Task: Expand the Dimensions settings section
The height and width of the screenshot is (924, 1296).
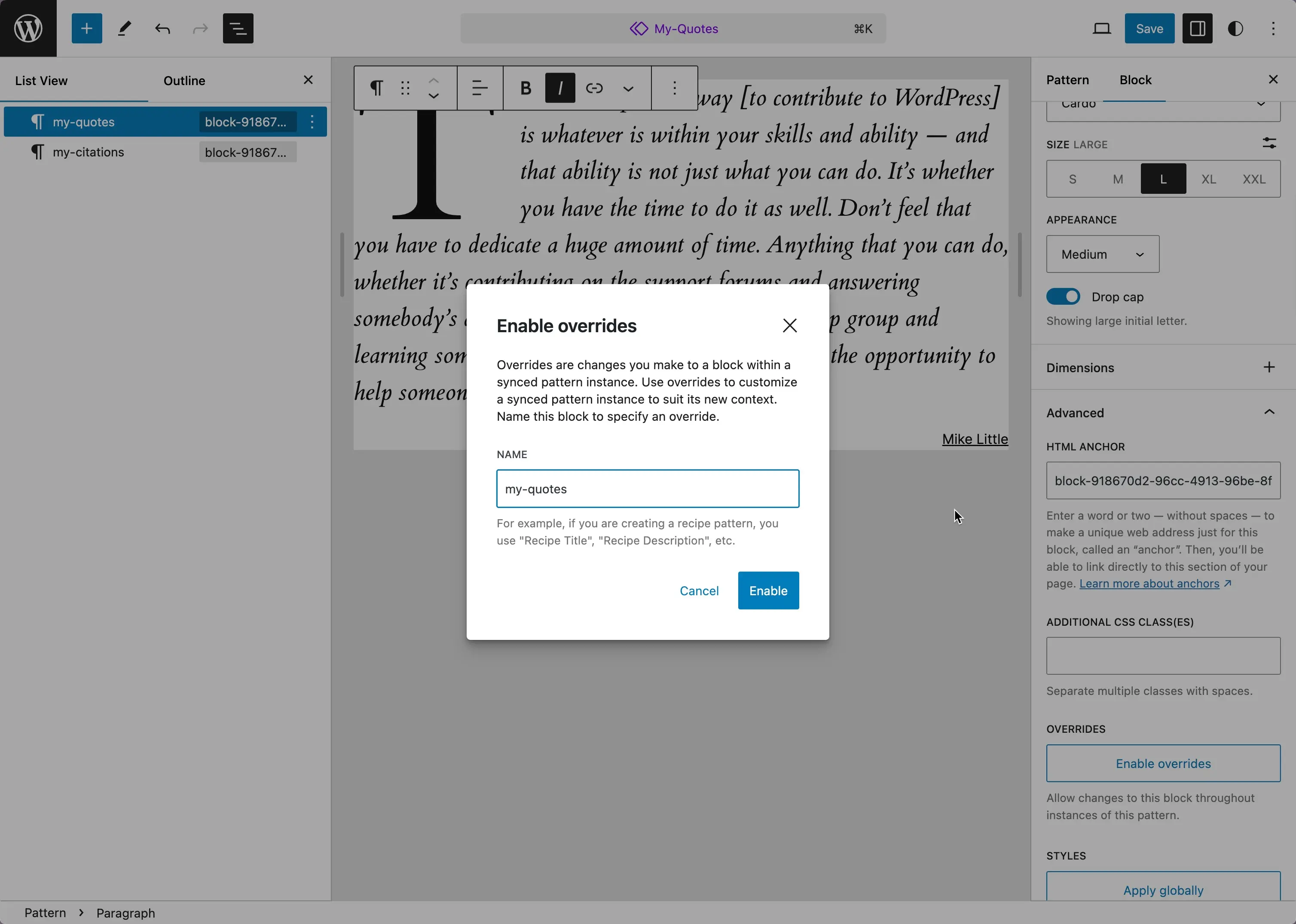Action: pos(1269,367)
